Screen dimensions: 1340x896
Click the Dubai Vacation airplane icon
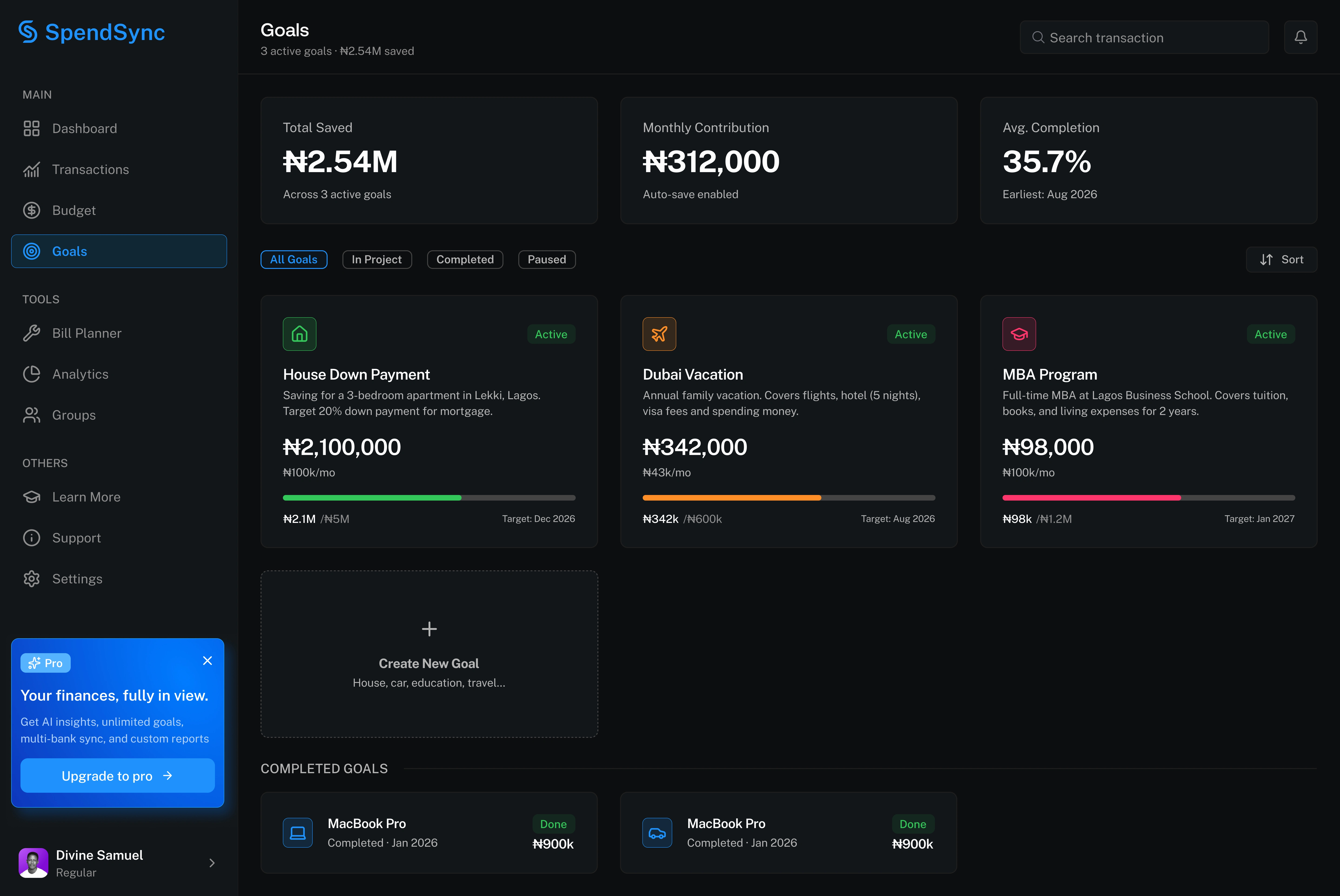[659, 334]
